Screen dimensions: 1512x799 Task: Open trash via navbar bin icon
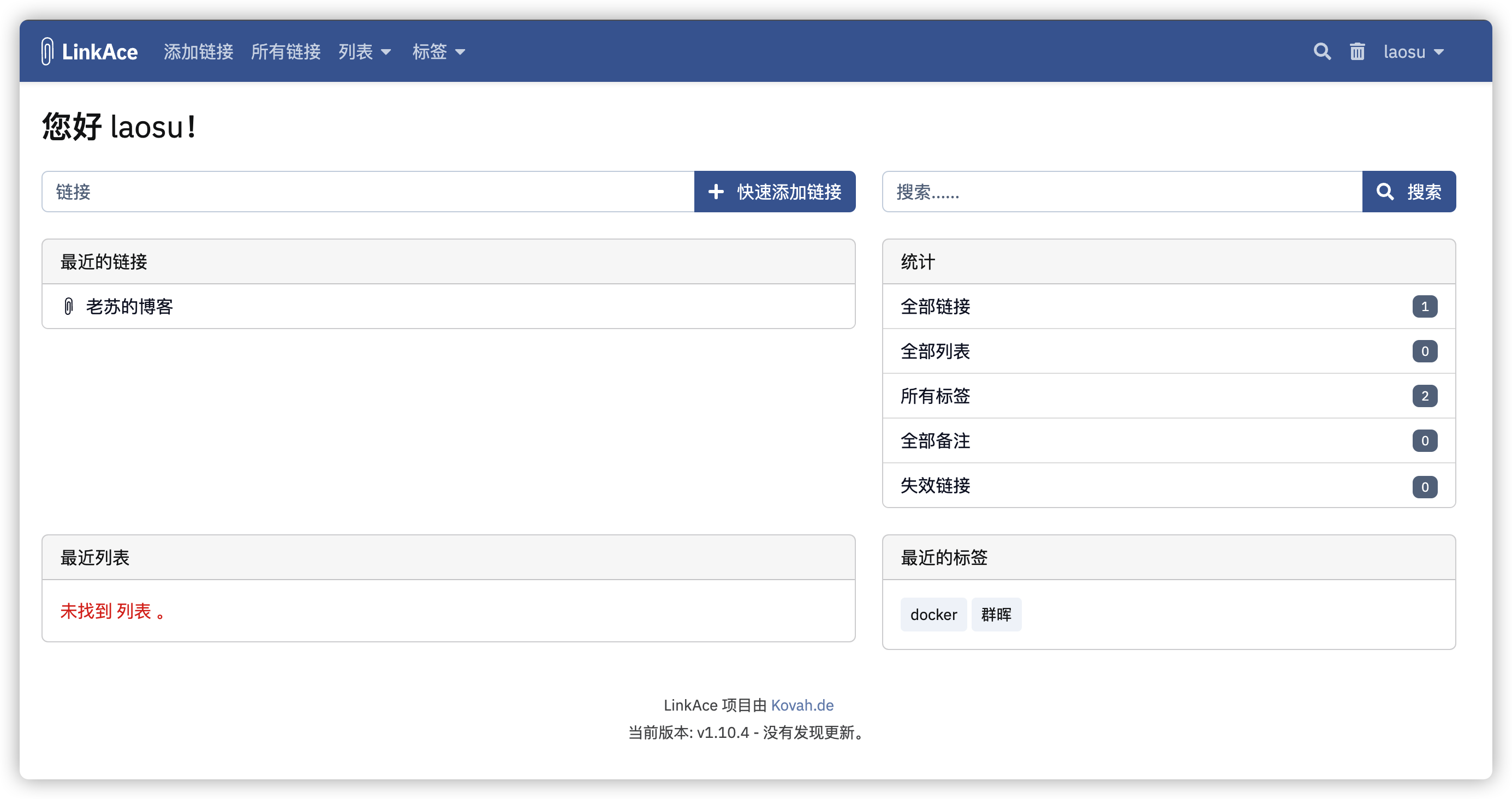[x=1357, y=52]
